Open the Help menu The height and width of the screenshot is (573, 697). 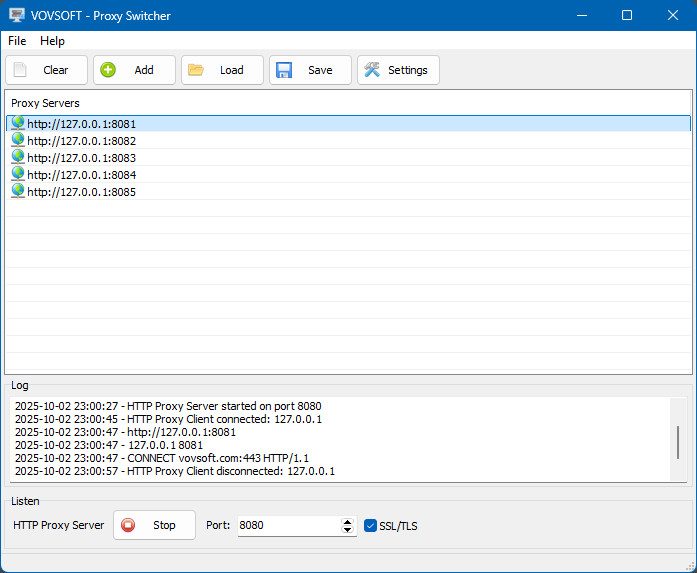pos(52,41)
